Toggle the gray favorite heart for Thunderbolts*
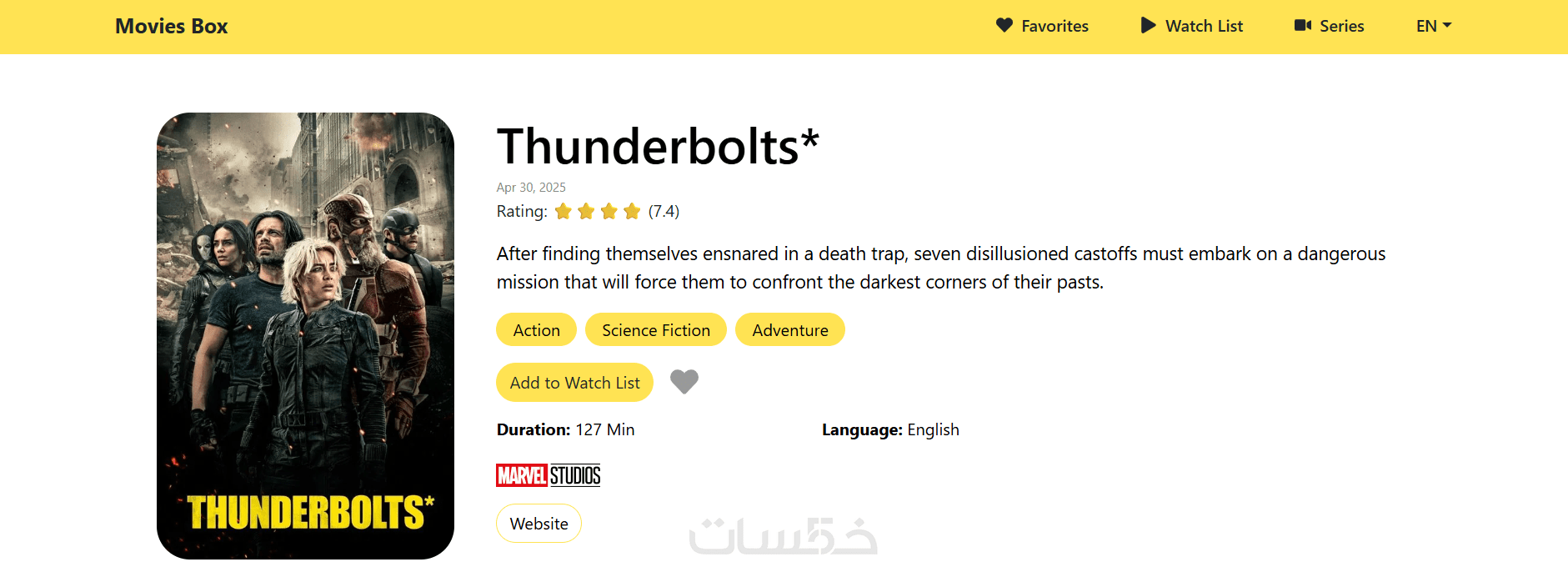This screenshot has width=1568, height=567. pyautogui.click(x=684, y=381)
